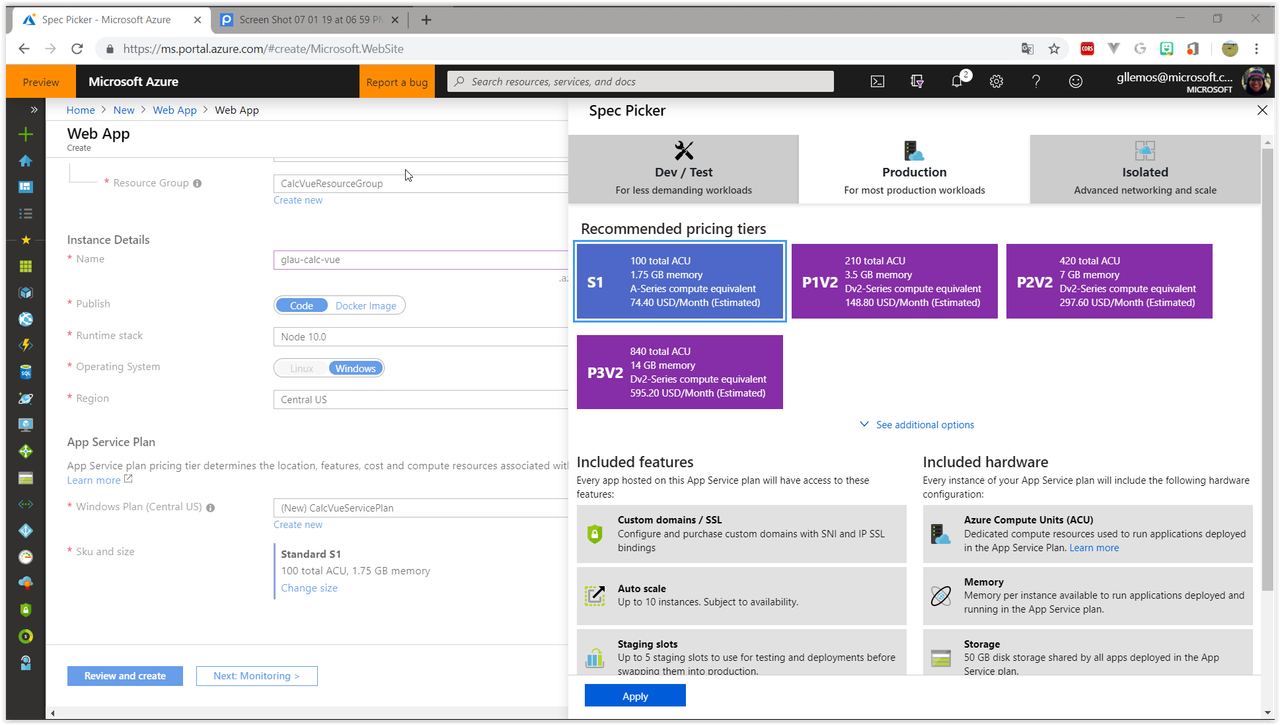Open All resources green grid icon

[26, 266]
